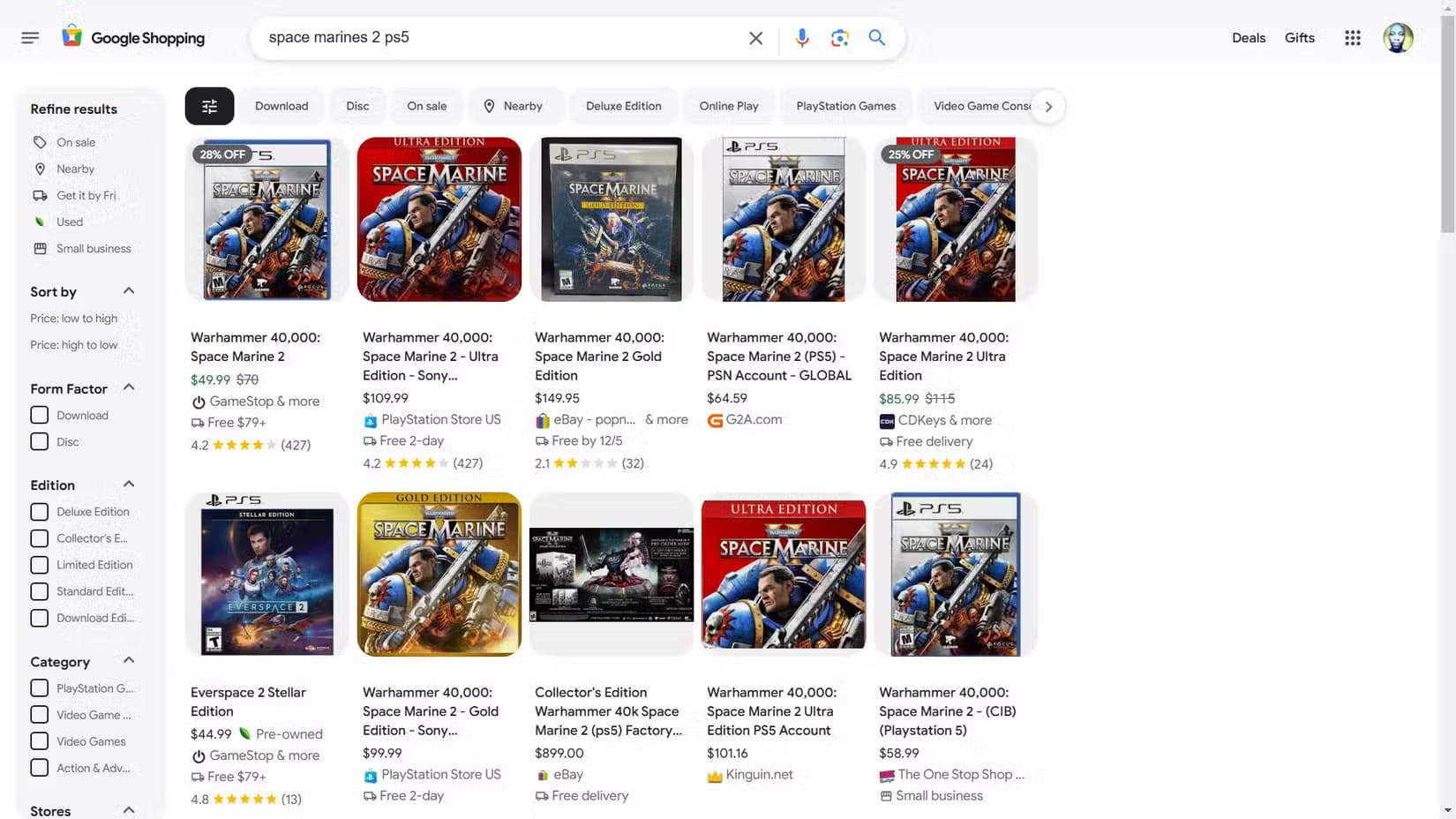Screen dimensions: 1456x819
Task: Check the Deluxe Edition box
Action: pos(40,512)
